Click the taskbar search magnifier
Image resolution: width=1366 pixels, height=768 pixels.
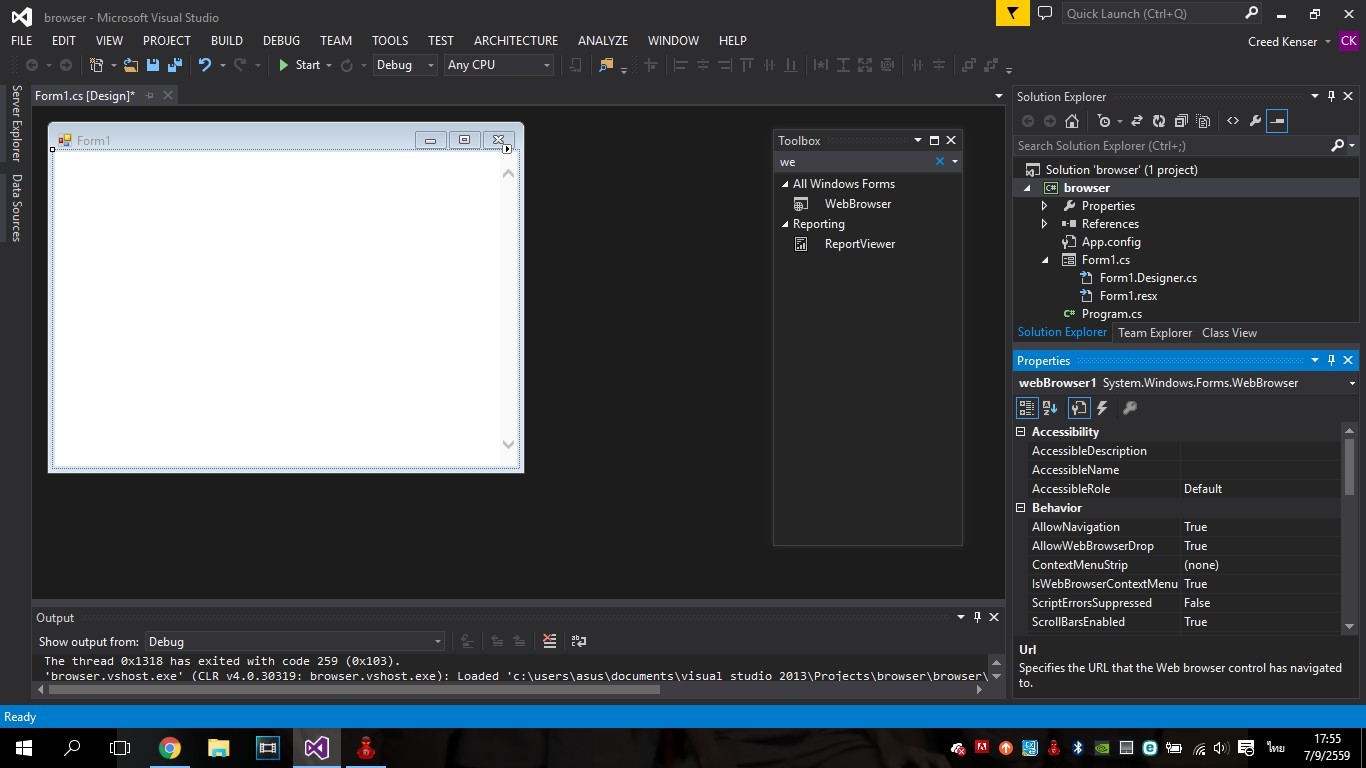72,748
